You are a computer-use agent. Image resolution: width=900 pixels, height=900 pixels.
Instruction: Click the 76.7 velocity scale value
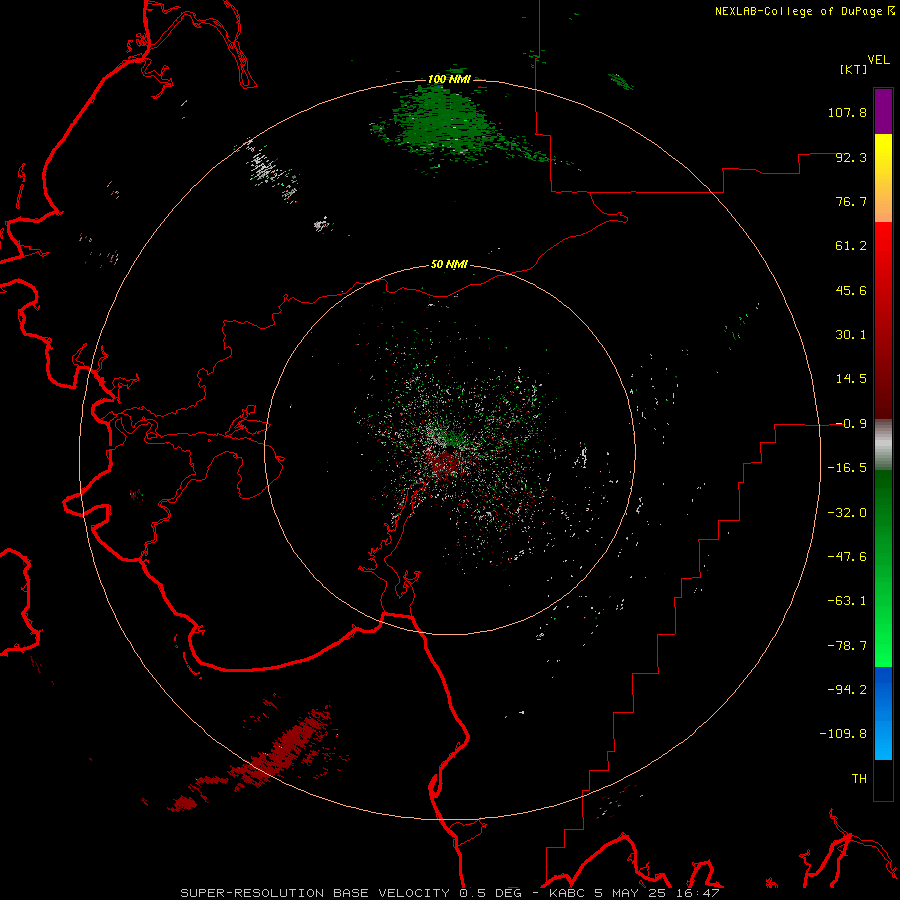851,201
